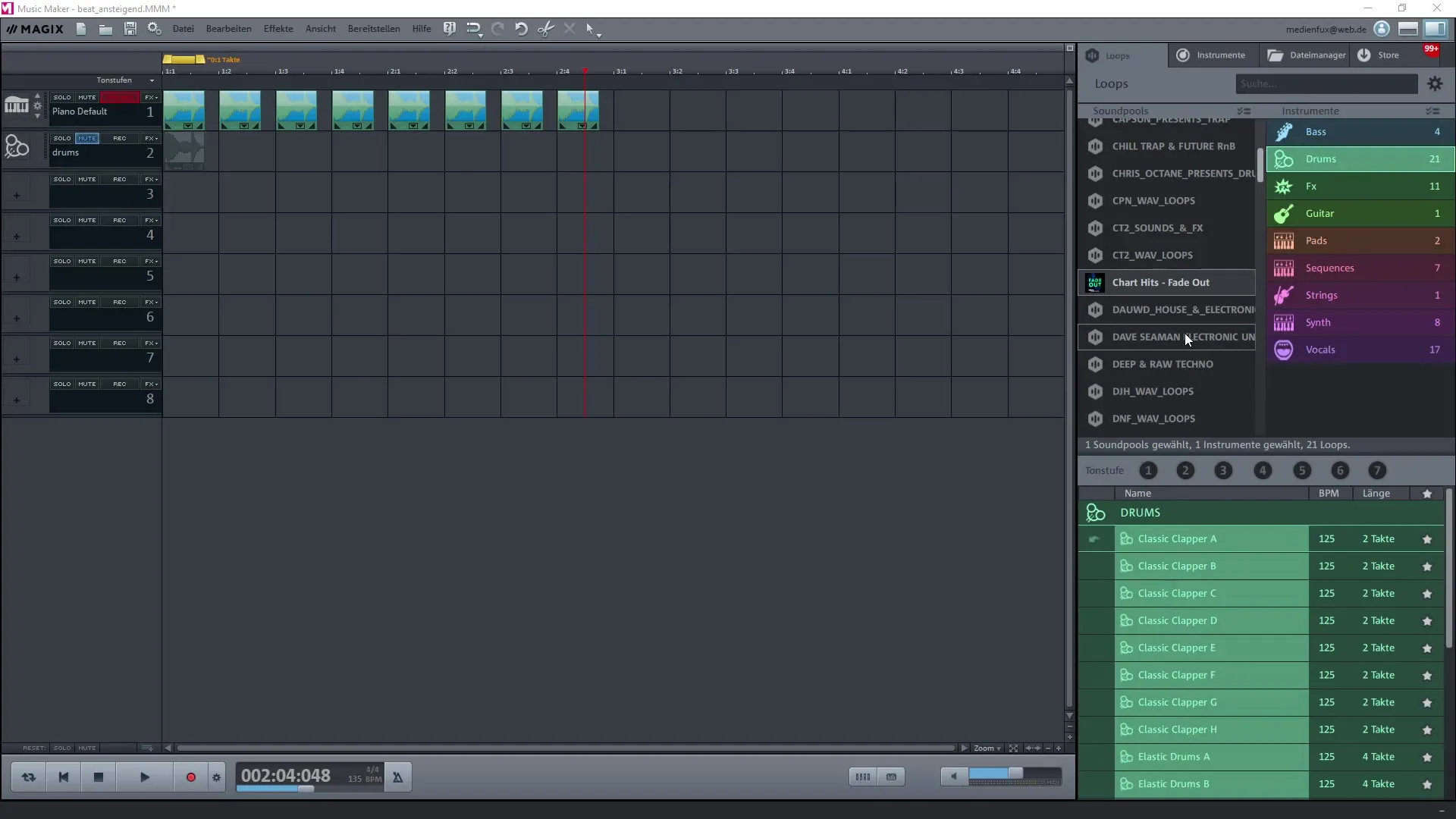The height and width of the screenshot is (819, 1456).
Task: Toggle loop playback in transport
Action: click(x=29, y=777)
